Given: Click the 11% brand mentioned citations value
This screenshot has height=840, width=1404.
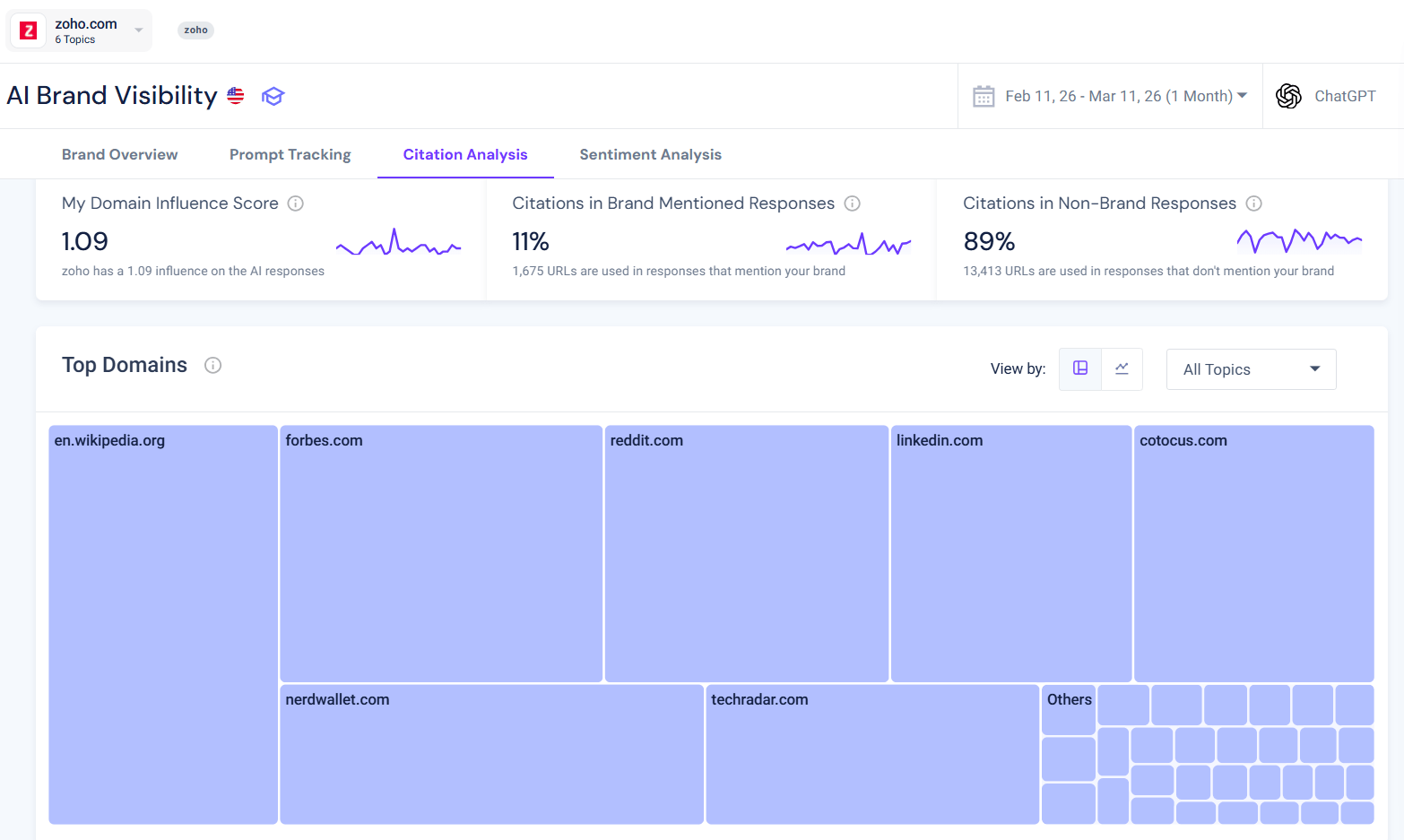Looking at the screenshot, I should click(x=531, y=241).
